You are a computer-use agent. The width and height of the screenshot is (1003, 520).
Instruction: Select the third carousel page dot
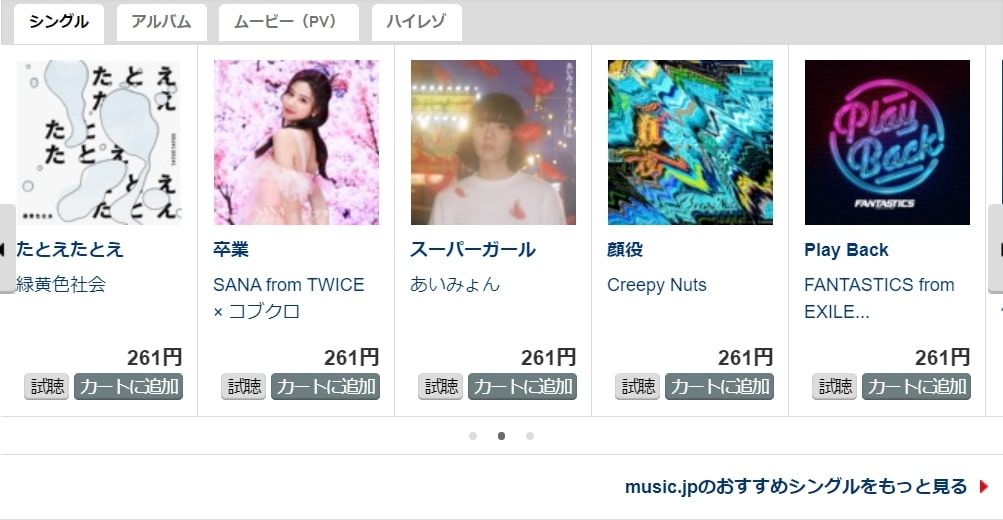(x=530, y=436)
